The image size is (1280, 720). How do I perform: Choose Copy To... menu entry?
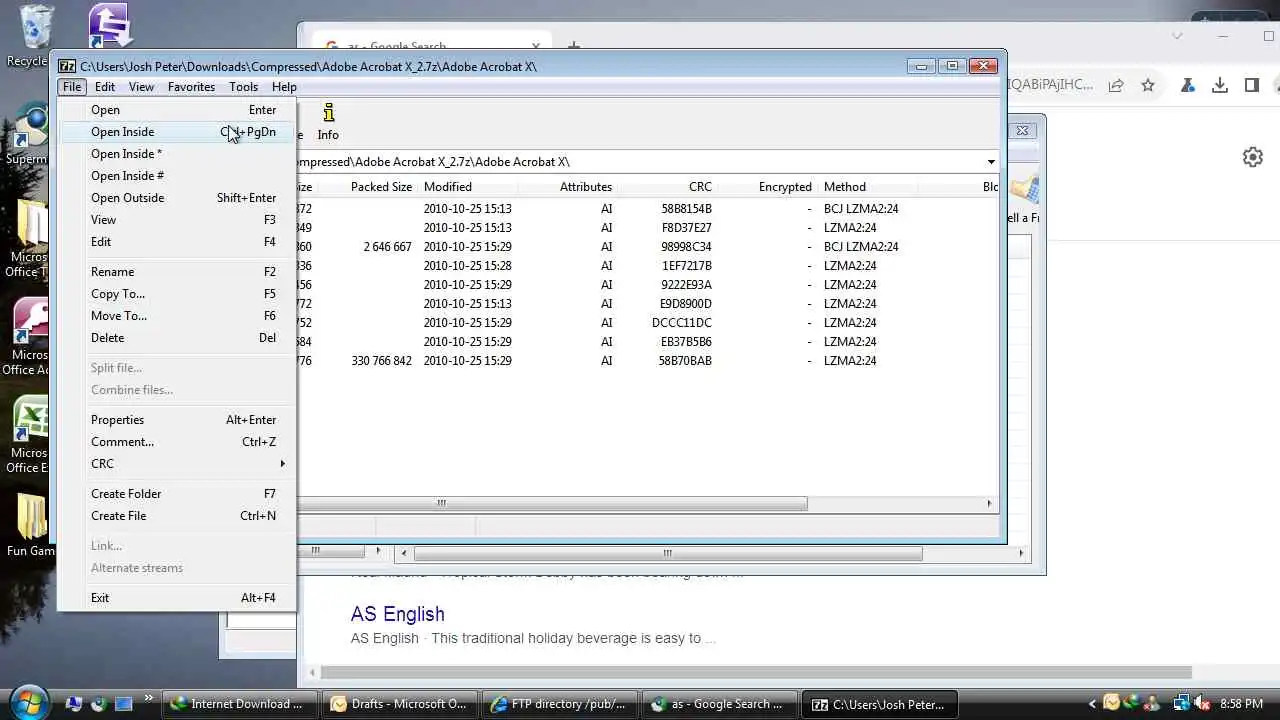tap(177, 294)
